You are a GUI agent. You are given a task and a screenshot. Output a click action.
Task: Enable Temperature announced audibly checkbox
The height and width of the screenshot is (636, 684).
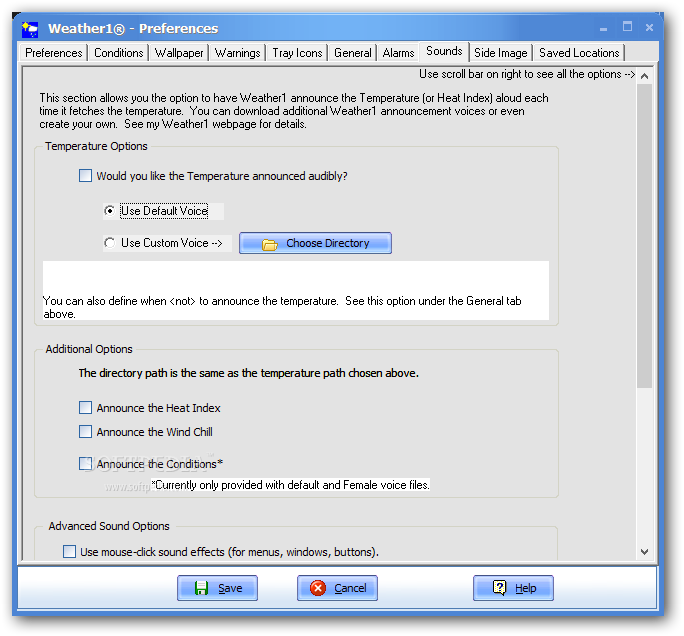pyautogui.click(x=85, y=176)
